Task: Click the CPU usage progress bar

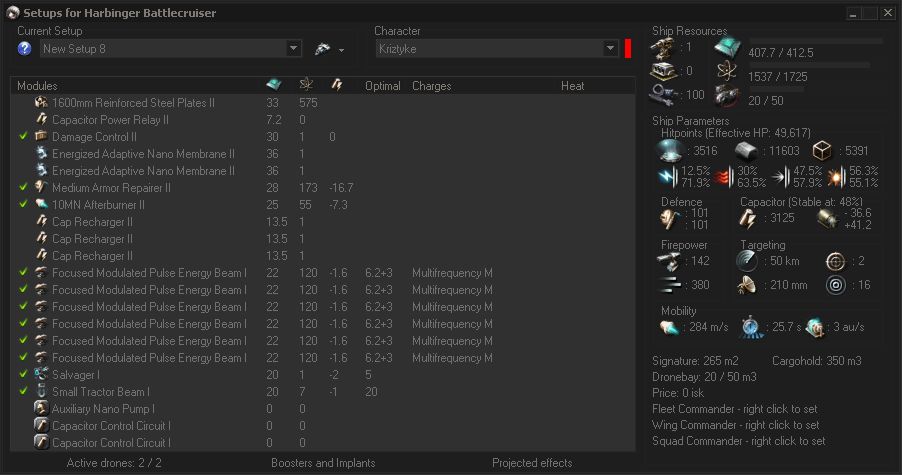Action: pos(815,41)
